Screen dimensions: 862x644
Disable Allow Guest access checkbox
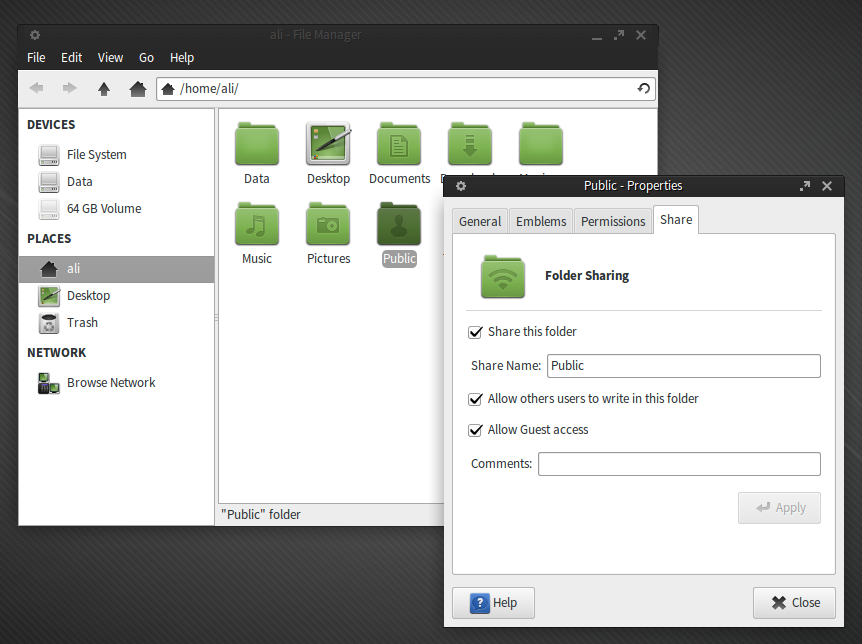click(x=476, y=430)
